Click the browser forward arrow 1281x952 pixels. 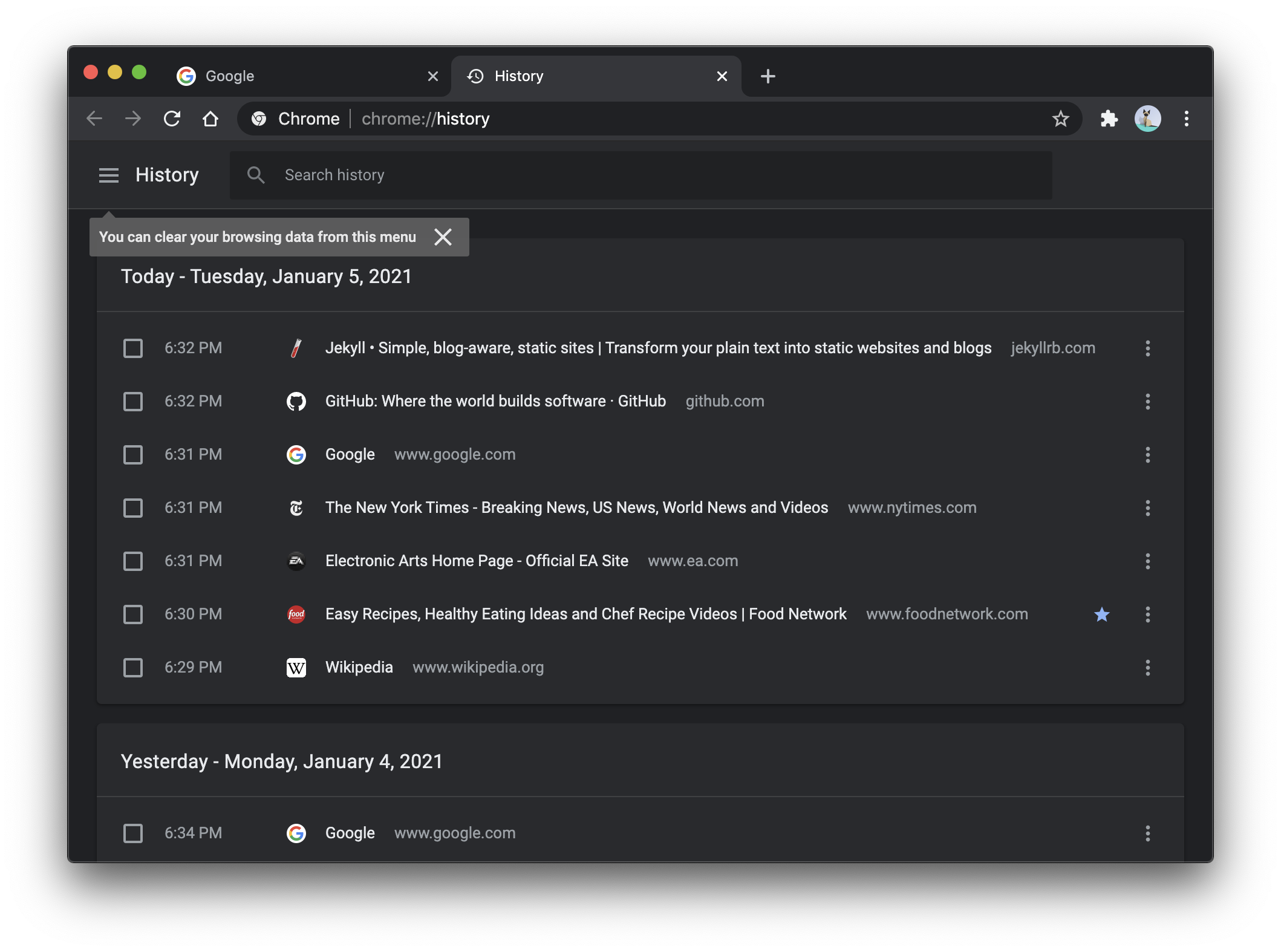133,119
